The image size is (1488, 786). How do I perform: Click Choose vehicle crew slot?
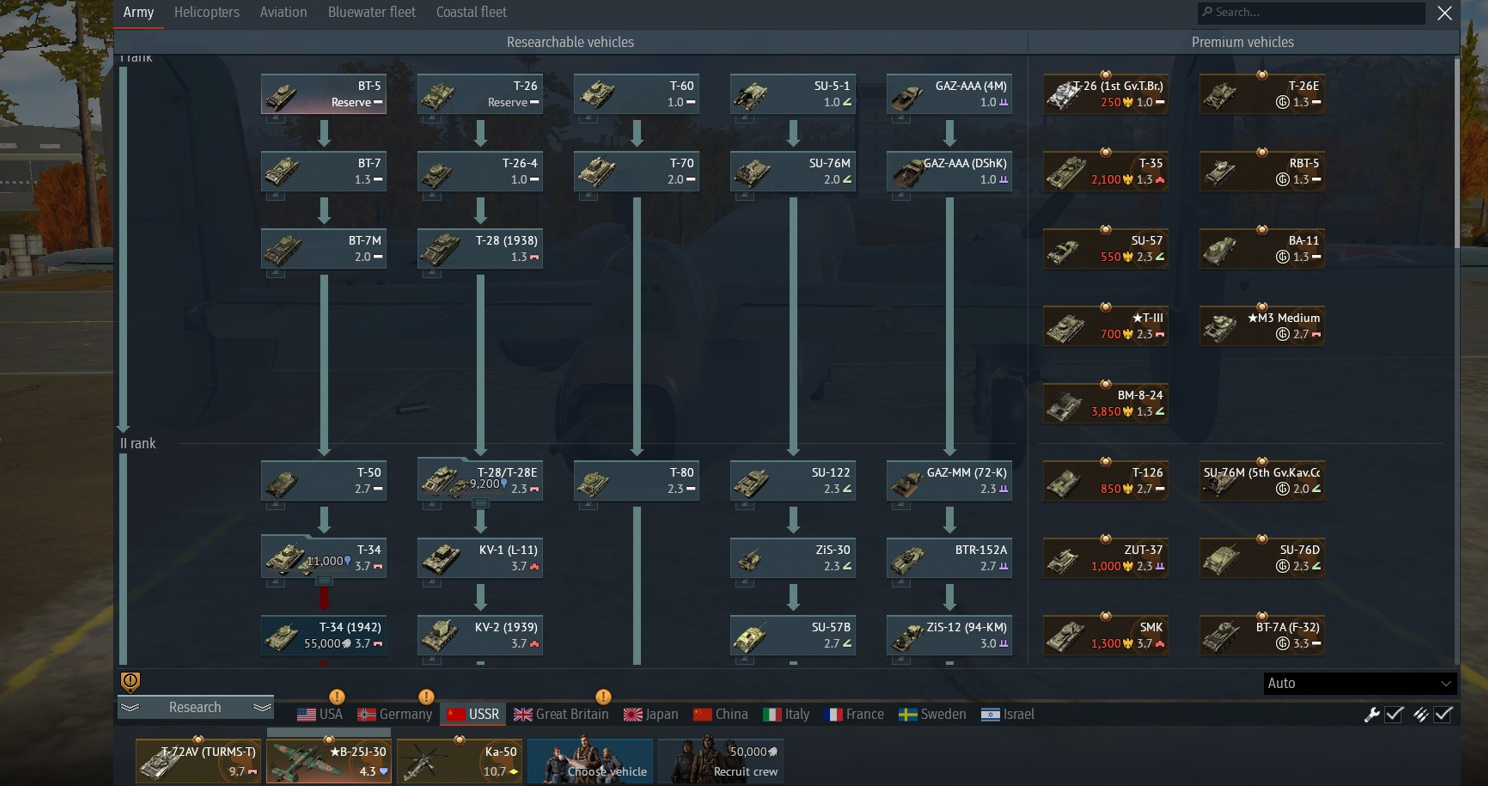point(590,761)
